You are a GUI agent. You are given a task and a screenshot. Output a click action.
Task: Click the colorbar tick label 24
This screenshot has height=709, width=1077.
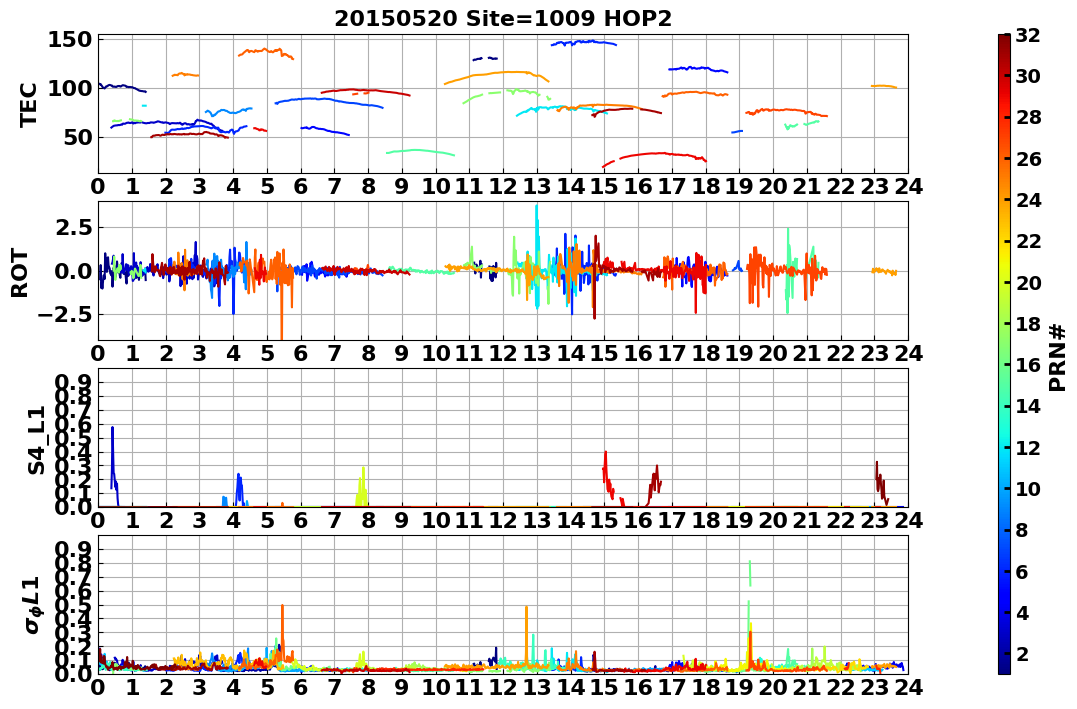[1028, 200]
